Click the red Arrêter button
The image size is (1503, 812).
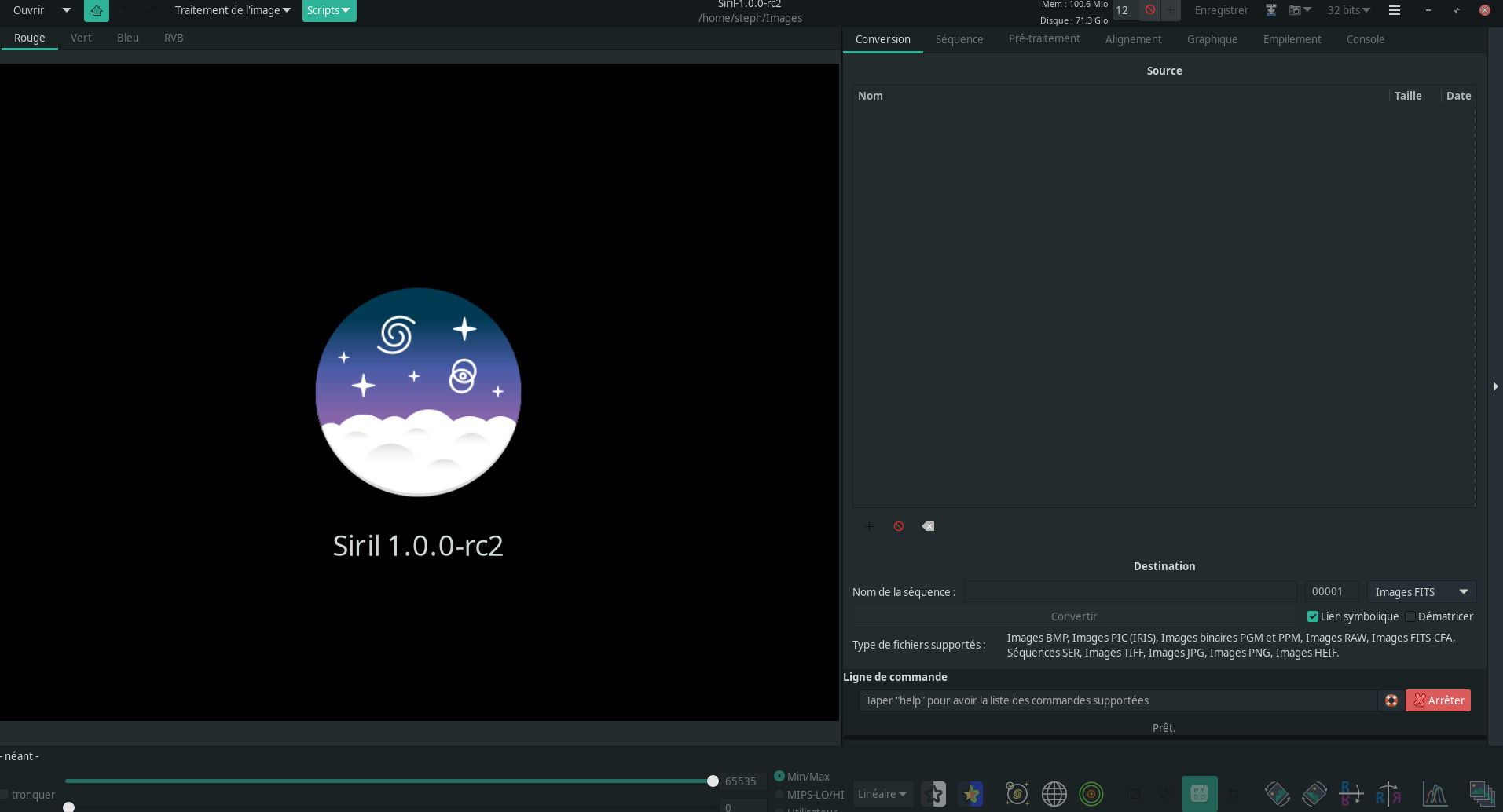click(1439, 700)
